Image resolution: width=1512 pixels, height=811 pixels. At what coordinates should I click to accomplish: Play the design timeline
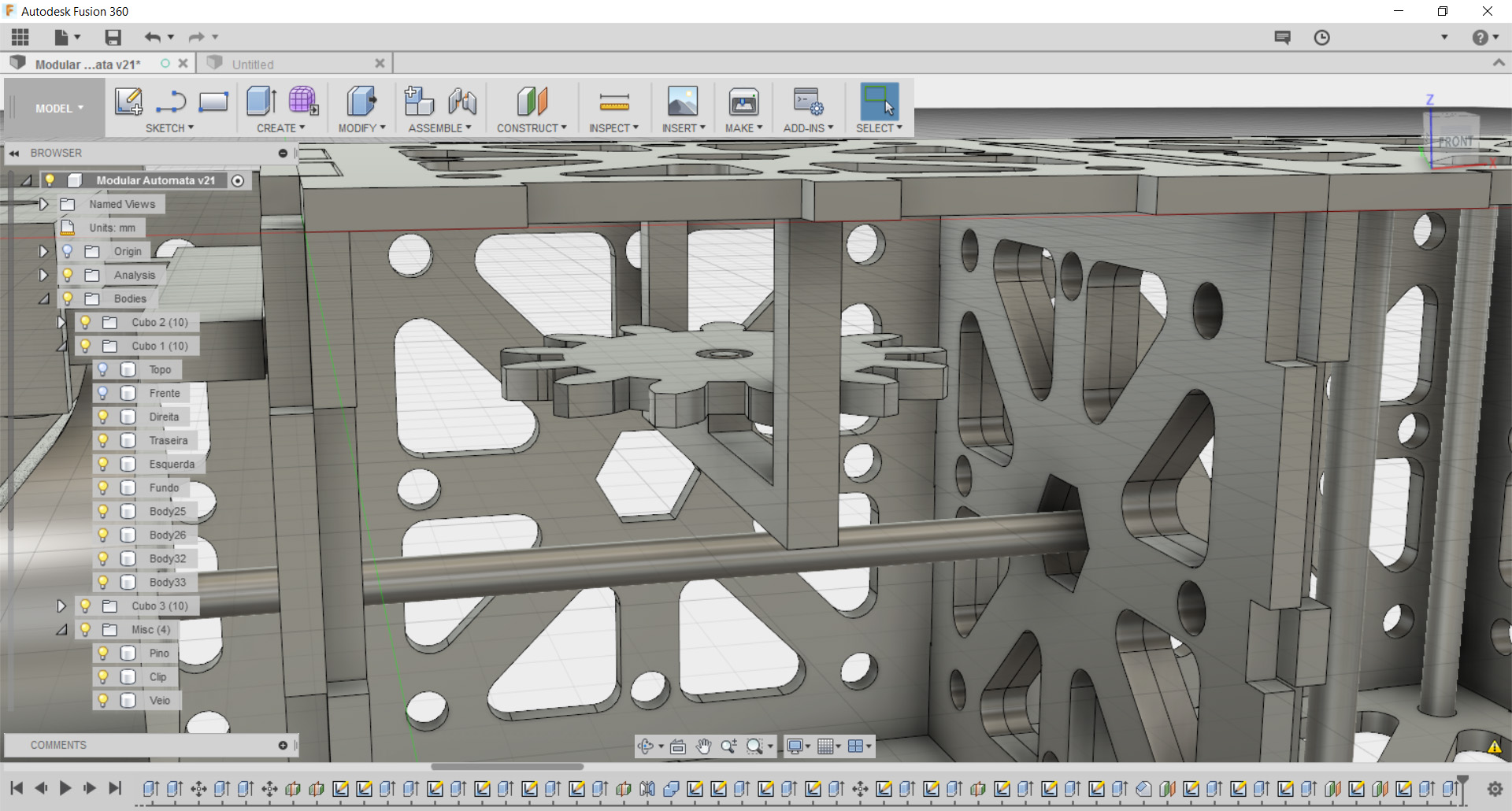(x=65, y=787)
